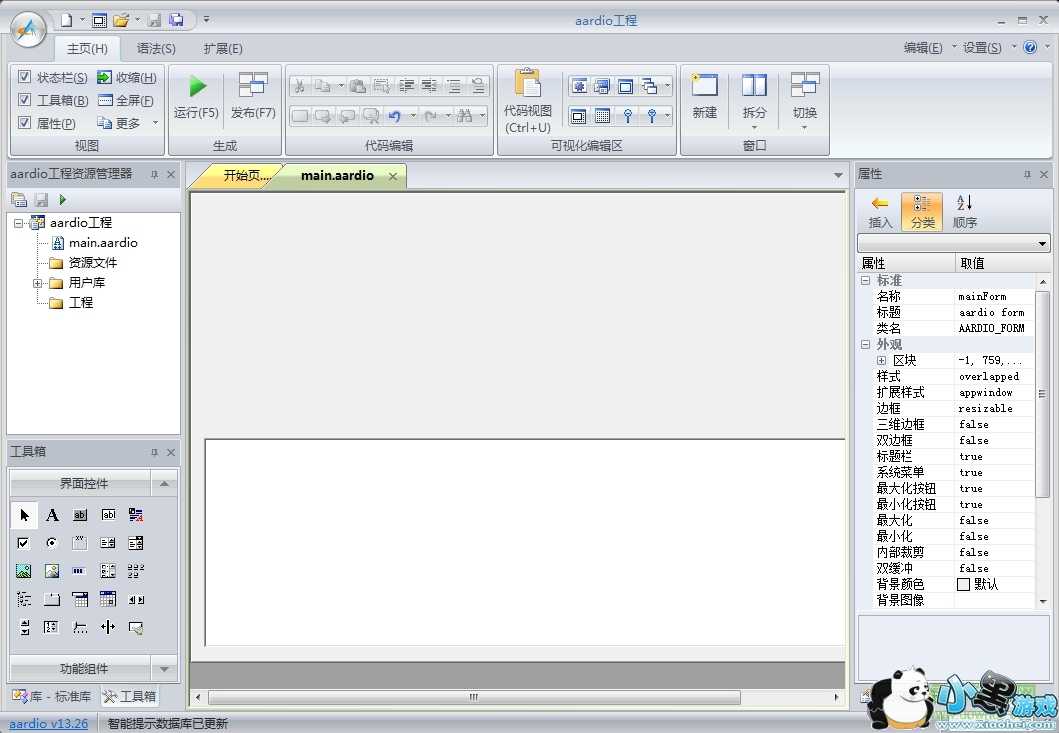This screenshot has width=1059, height=733.
Task: Pin the 工具箱 toolbox panel
Action: coord(154,453)
